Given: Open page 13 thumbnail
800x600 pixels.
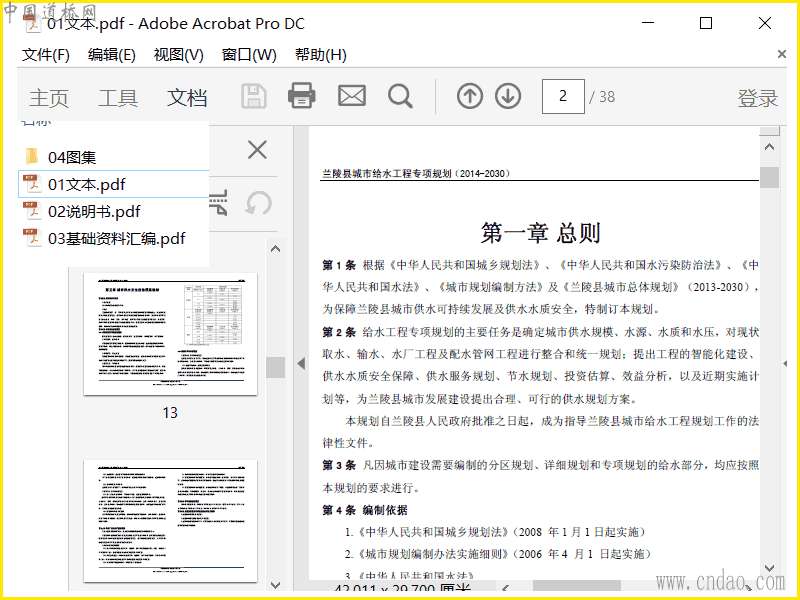Looking at the screenshot, I should (170, 334).
